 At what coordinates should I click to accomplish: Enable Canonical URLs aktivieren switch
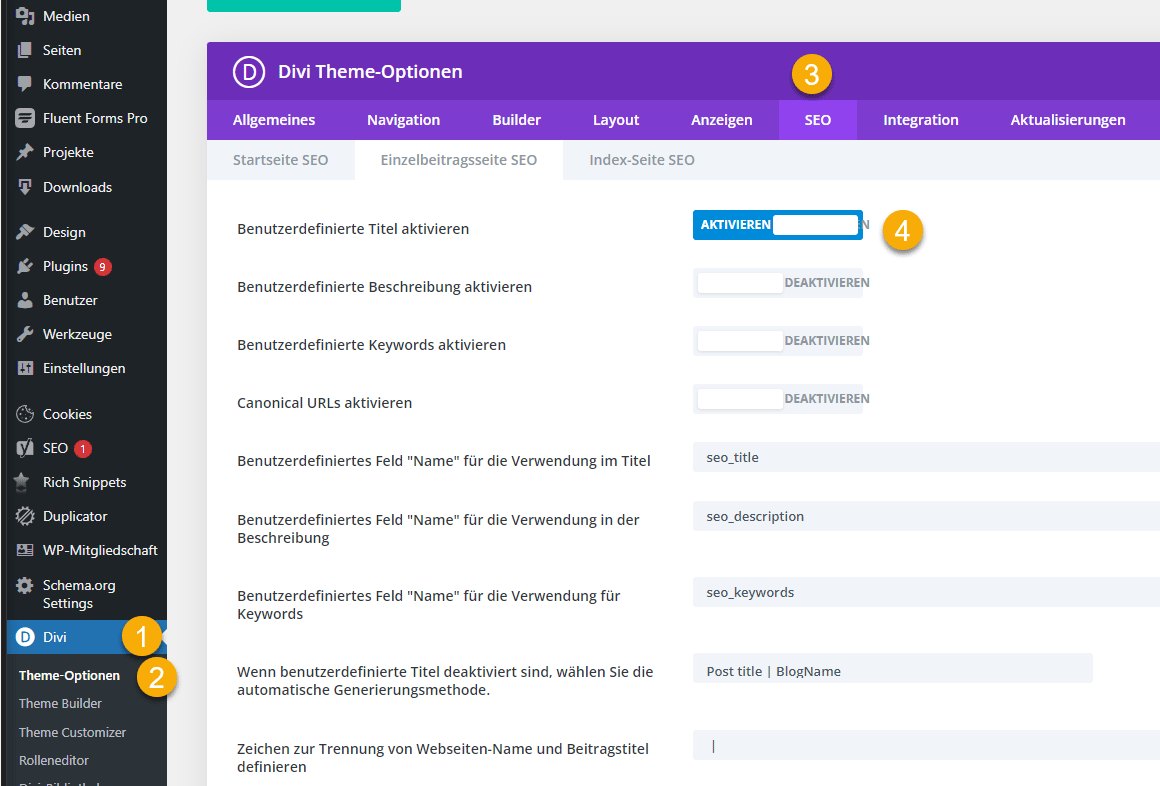point(778,399)
